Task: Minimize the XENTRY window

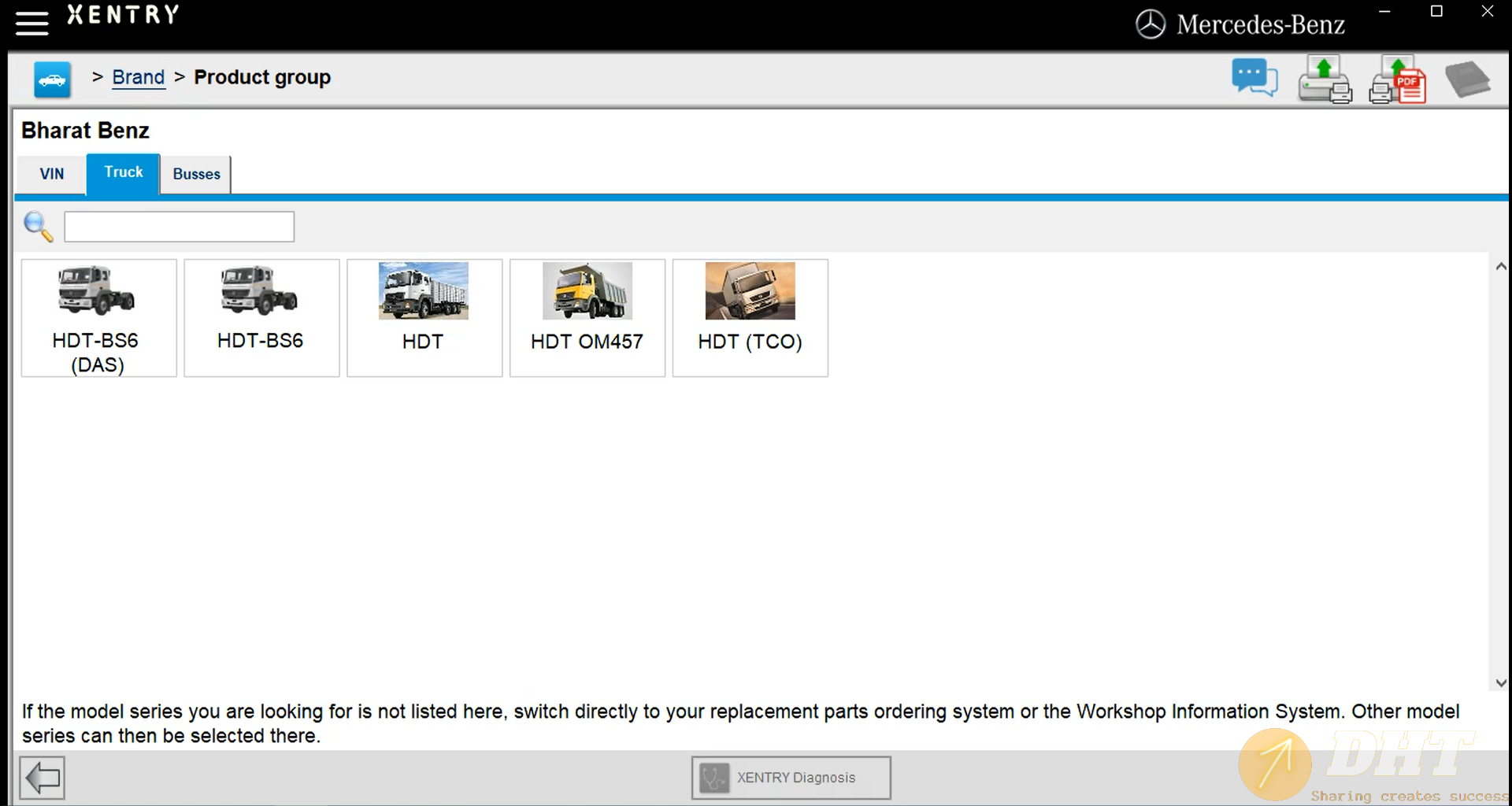Action: 1384,12
